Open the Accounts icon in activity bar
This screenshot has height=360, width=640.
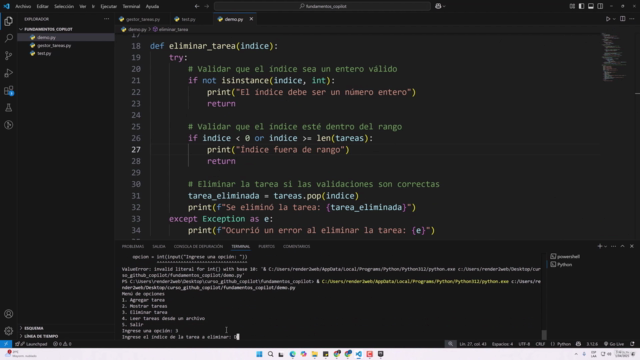click(8, 314)
